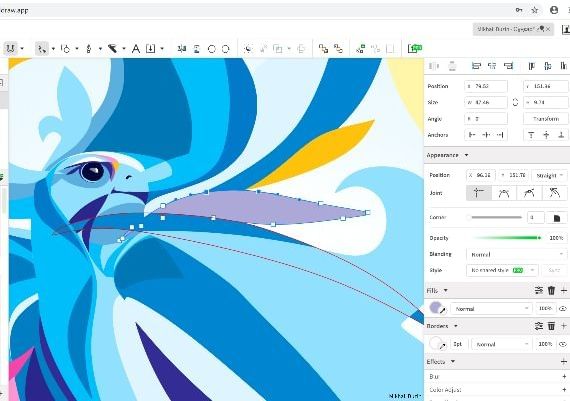
Task: Click the object X position field
Action: pyautogui.click(x=486, y=86)
